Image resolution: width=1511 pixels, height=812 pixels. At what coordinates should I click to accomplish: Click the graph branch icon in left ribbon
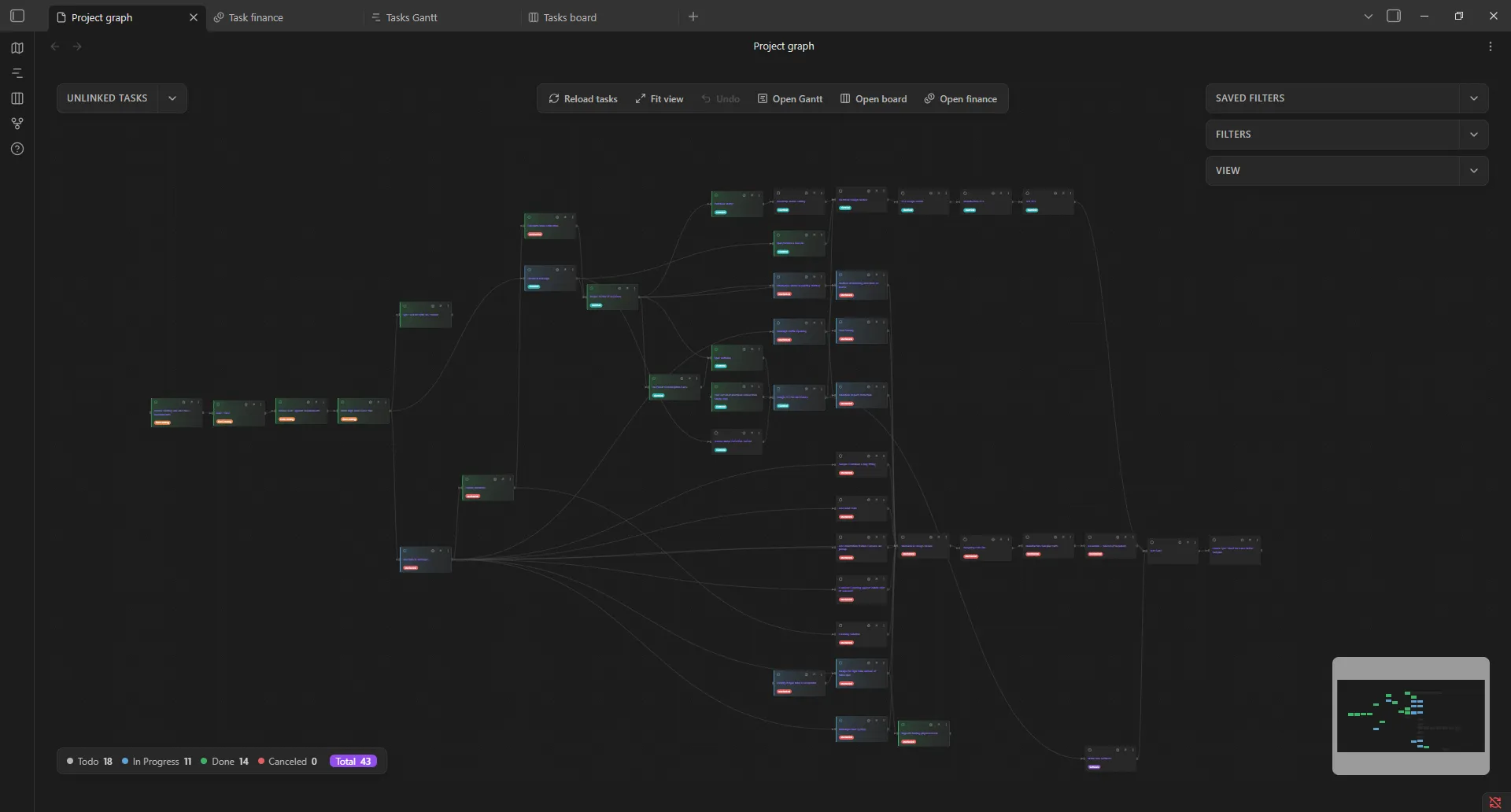(17, 124)
